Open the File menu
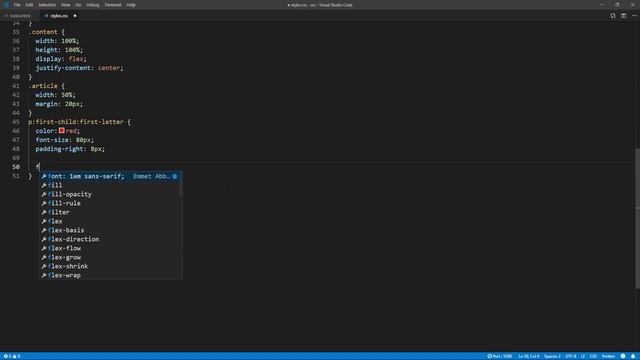The image size is (640, 360). tap(17, 5)
